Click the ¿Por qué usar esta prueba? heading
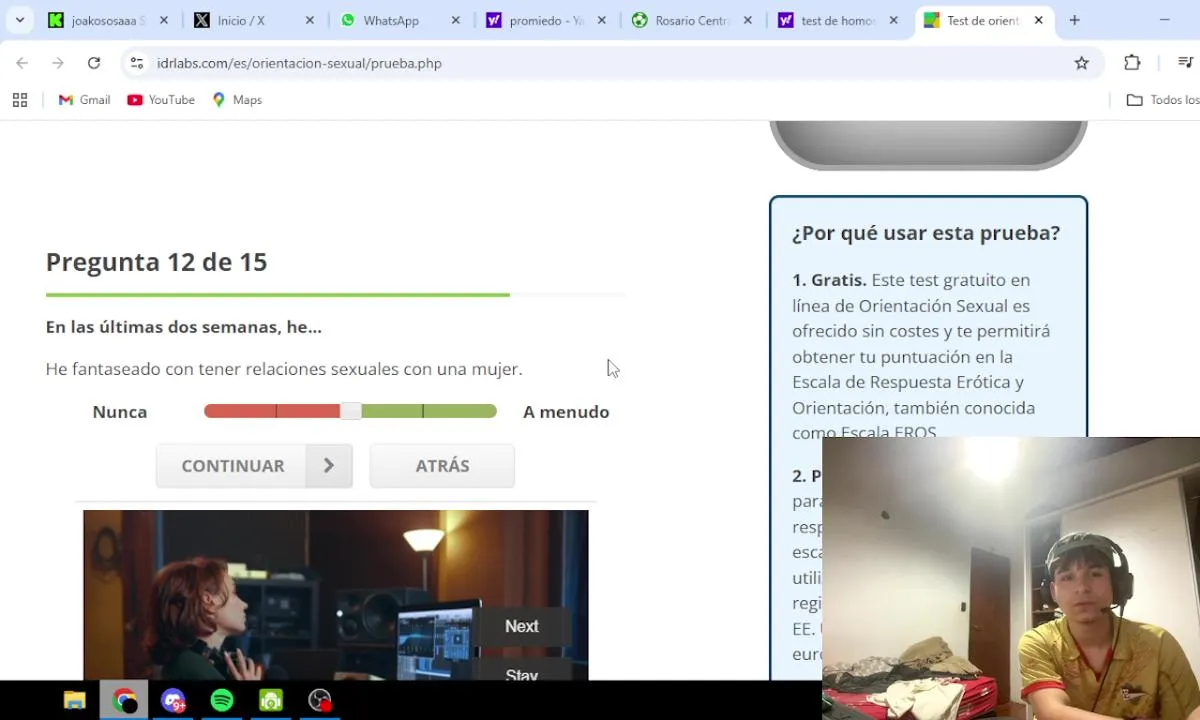The image size is (1200, 720). point(926,233)
